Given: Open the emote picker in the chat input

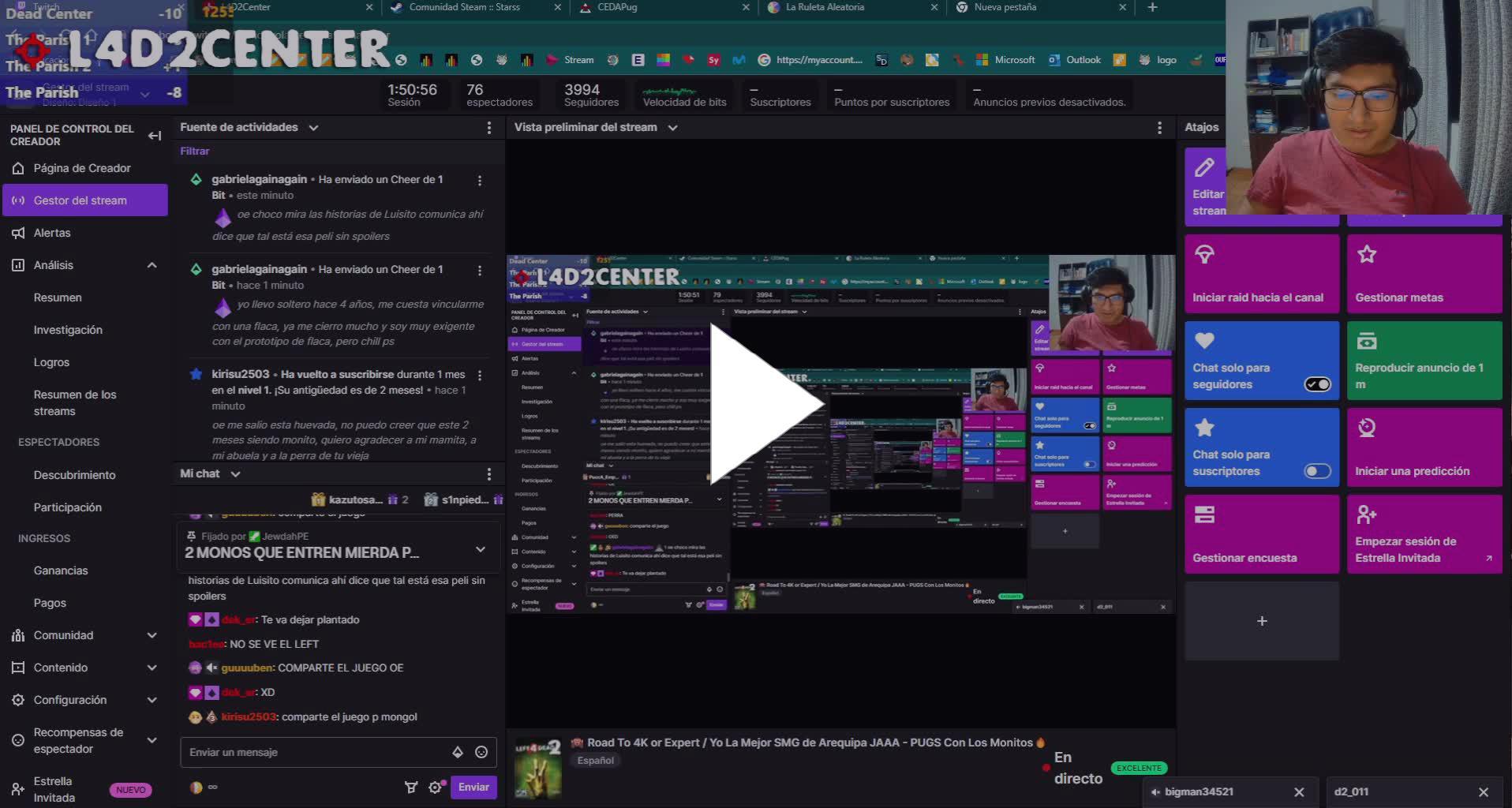Looking at the screenshot, I should pos(480,752).
